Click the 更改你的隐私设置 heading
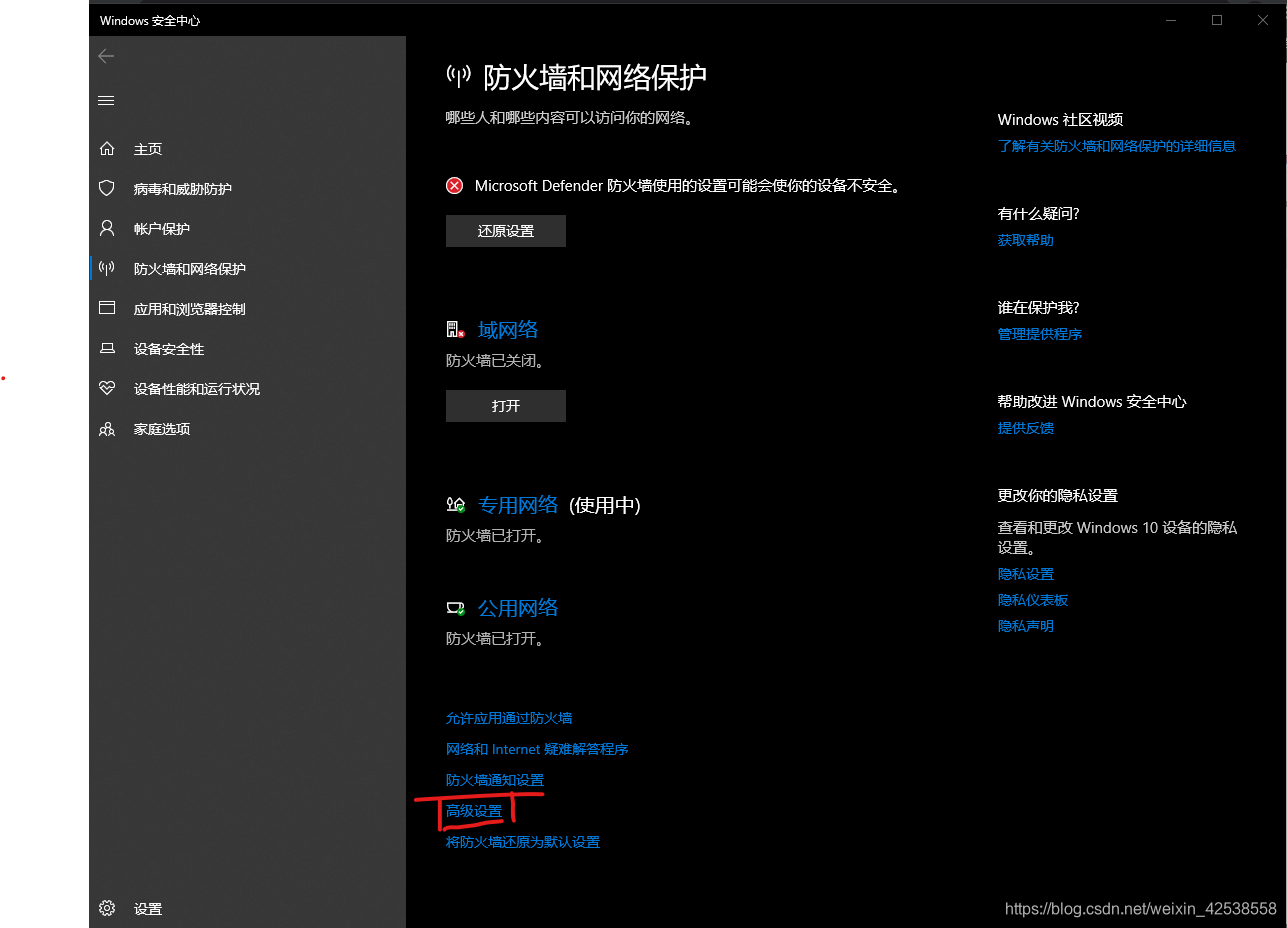The height and width of the screenshot is (928, 1287). pos(1058,495)
